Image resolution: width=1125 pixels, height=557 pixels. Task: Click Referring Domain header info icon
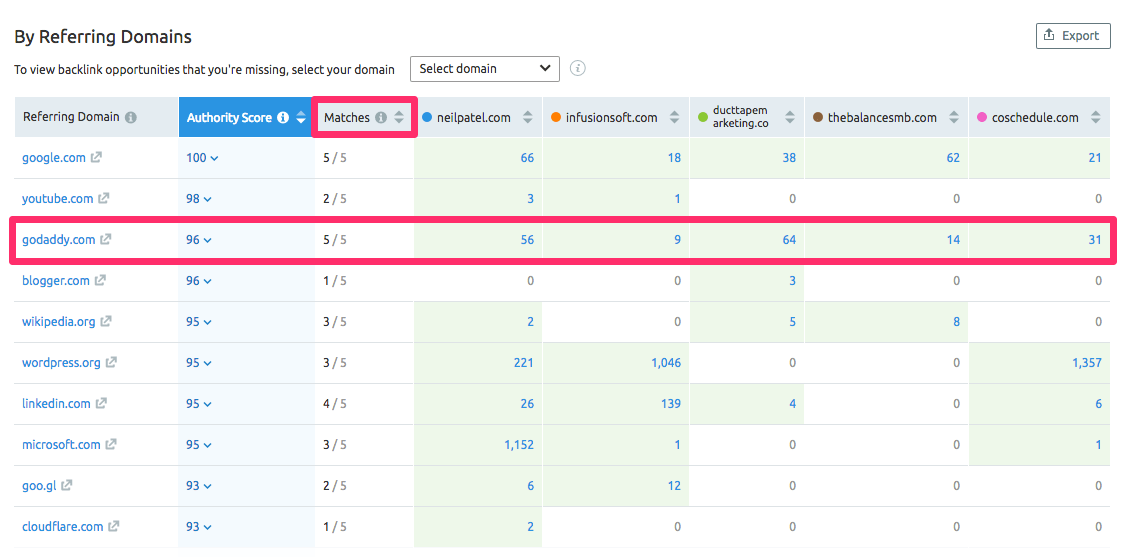point(131,118)
